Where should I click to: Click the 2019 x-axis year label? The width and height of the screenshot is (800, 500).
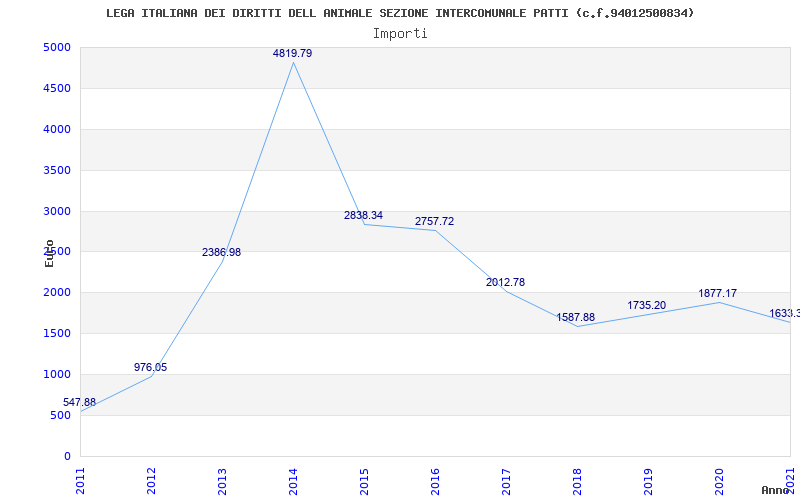coord(648,482)
